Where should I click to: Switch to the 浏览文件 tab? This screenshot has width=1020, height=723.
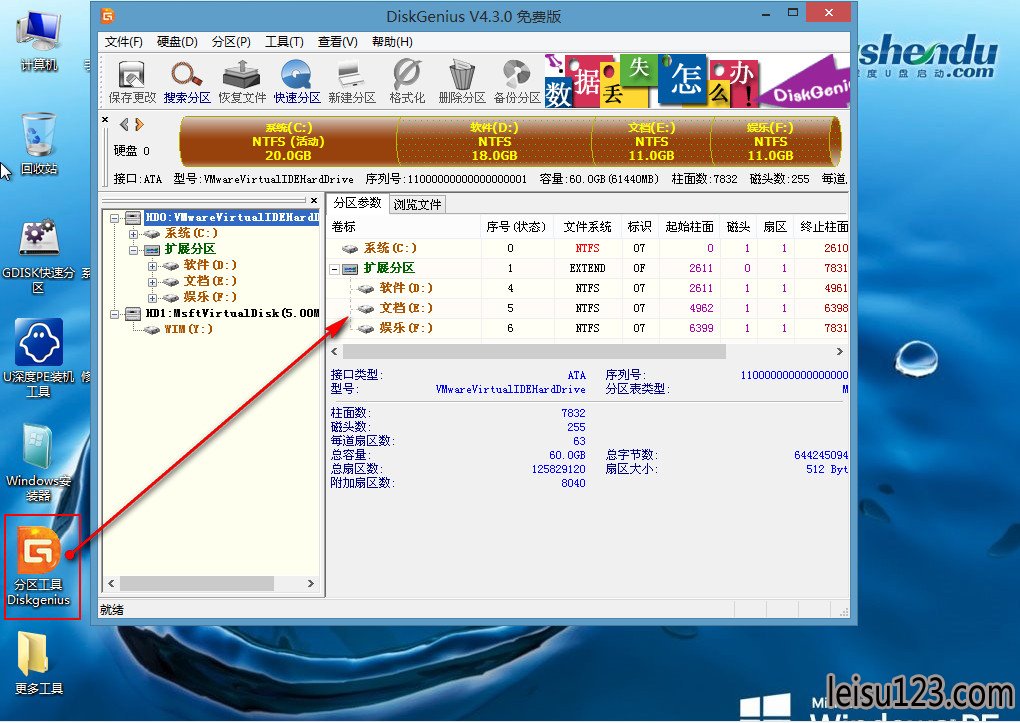pos(418,204)
